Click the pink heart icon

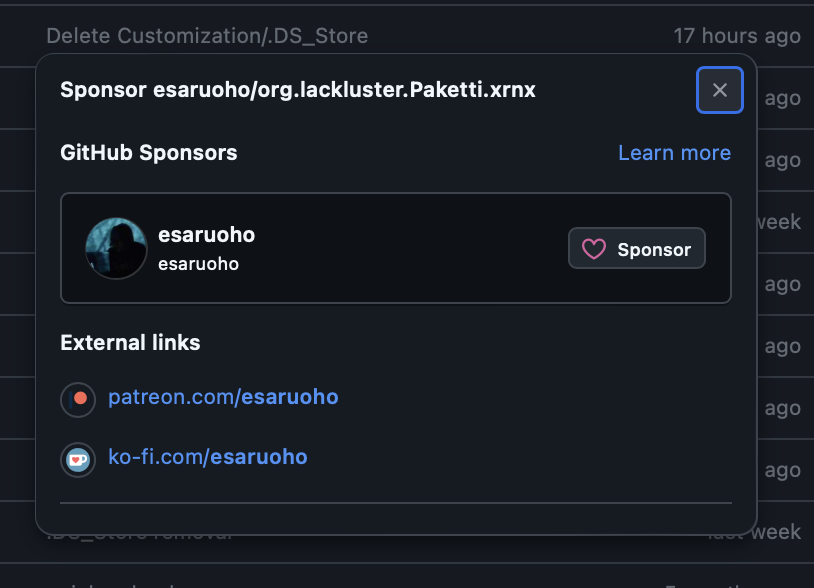click(x=594, y=249)
